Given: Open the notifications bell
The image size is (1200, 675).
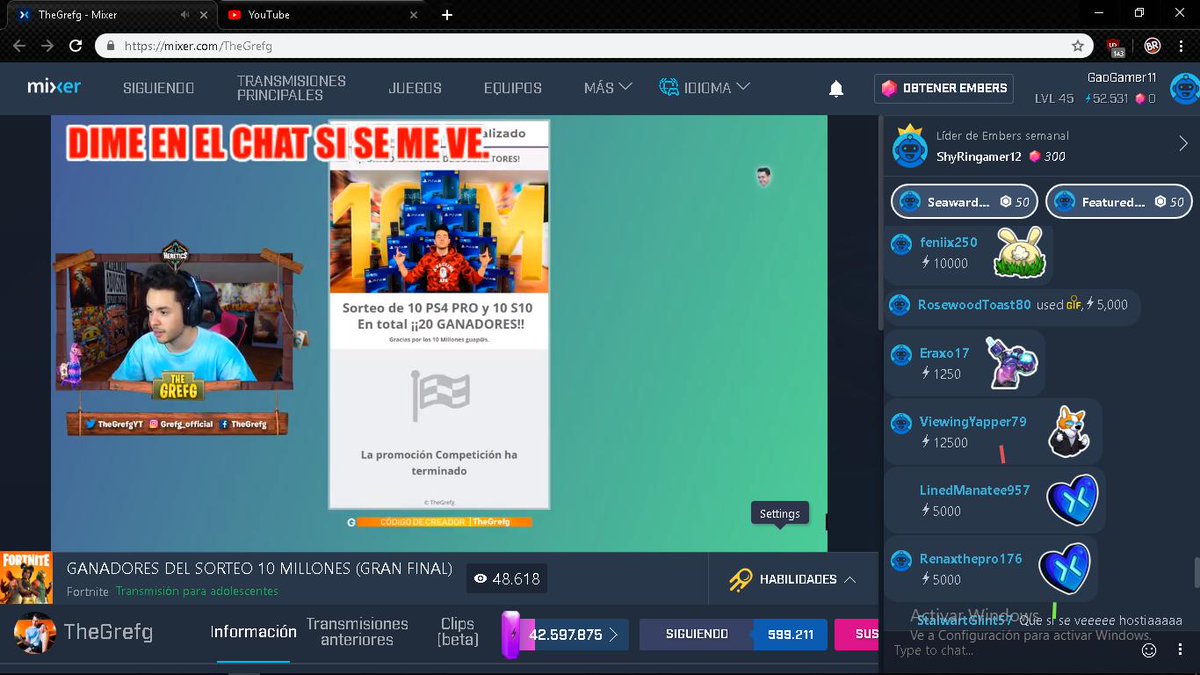Looking at the screenshot, I should (836, 89).
